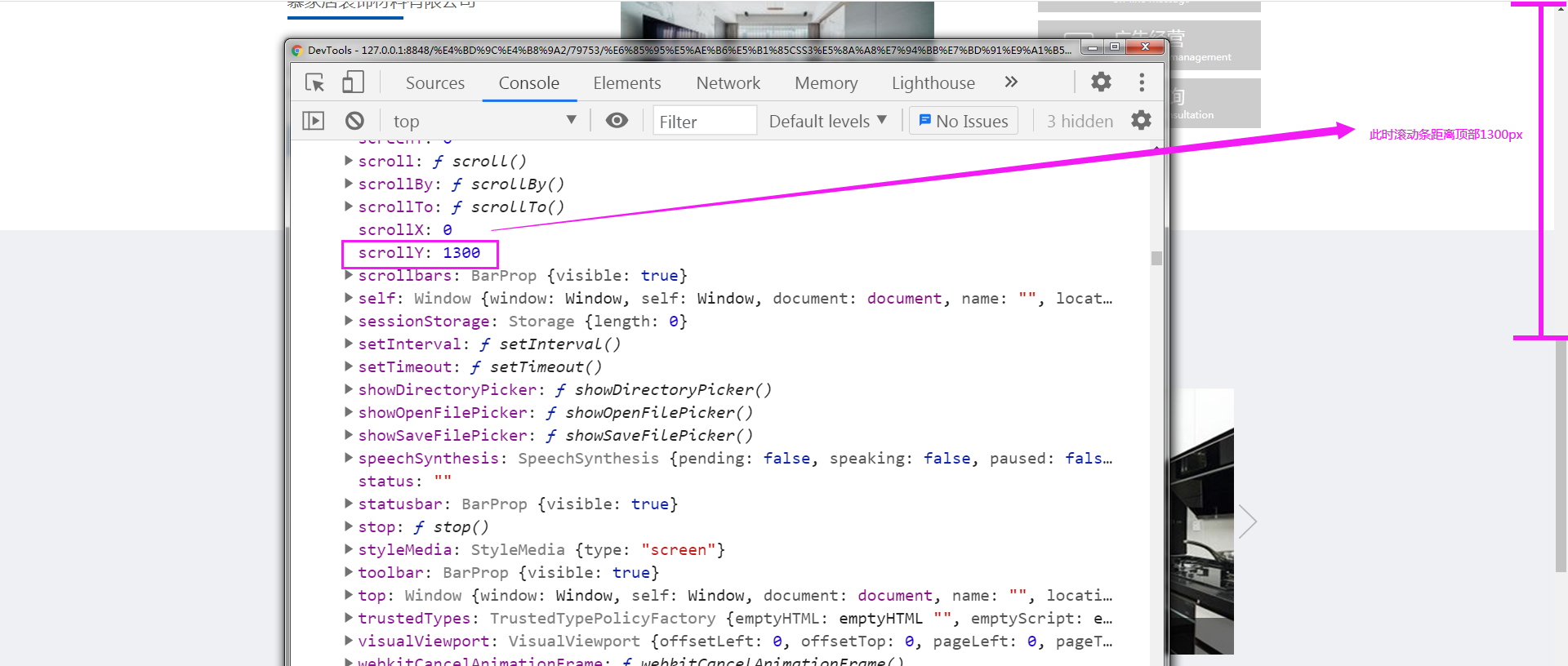Screen dimensions: 1568x666
Task: Switch to the Console tab
Action: (529, 83)
